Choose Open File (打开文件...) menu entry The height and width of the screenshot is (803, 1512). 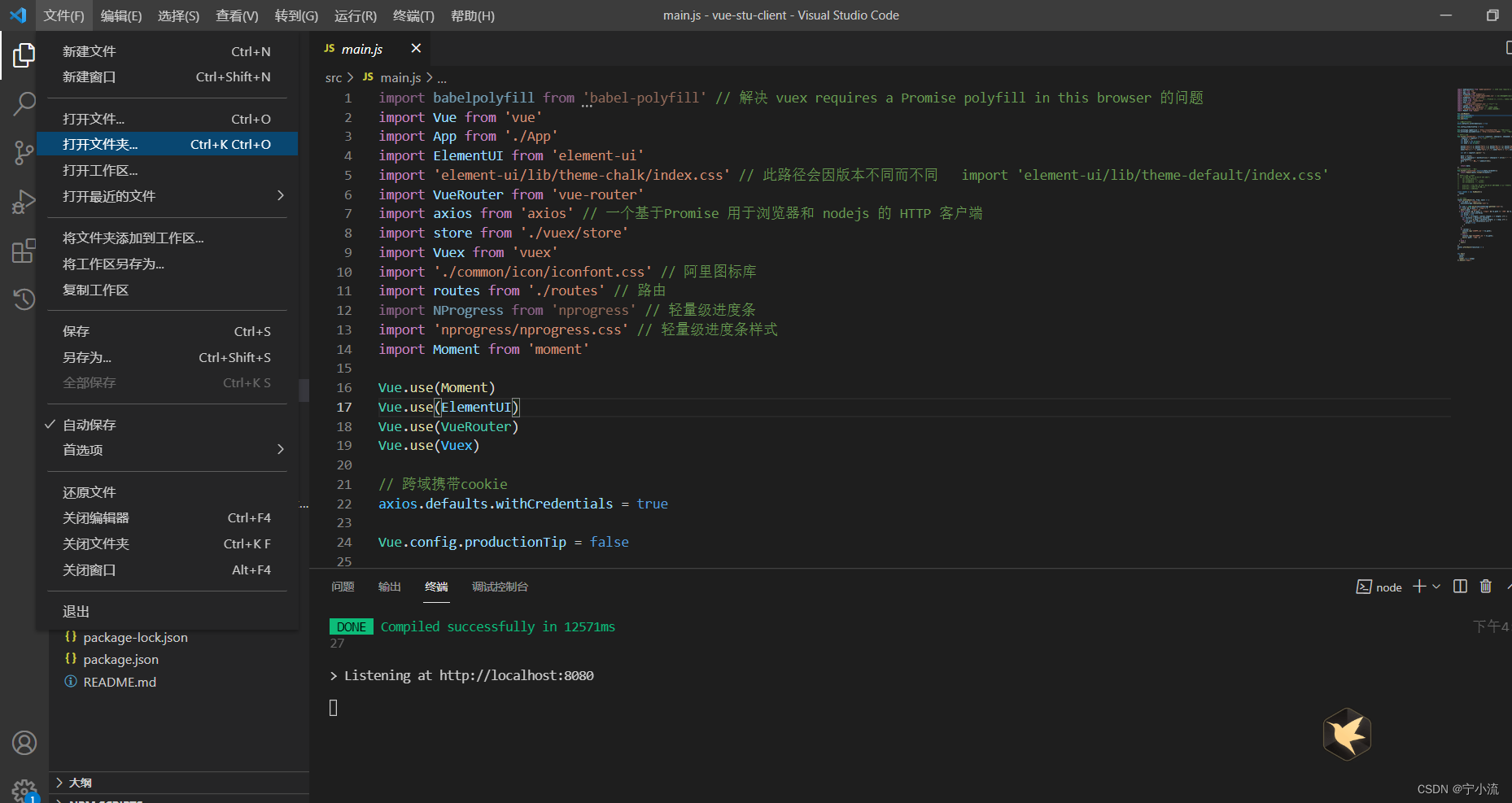coord(167,119)
